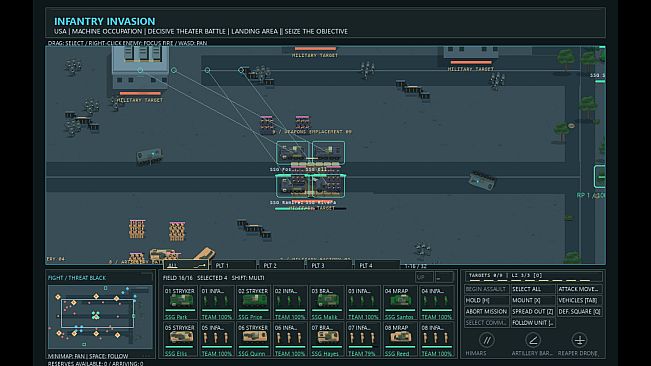This screenshot has height=366, width=651.
Task: Switch to the PLT 1 tab
Action: [x=233, y=265]
